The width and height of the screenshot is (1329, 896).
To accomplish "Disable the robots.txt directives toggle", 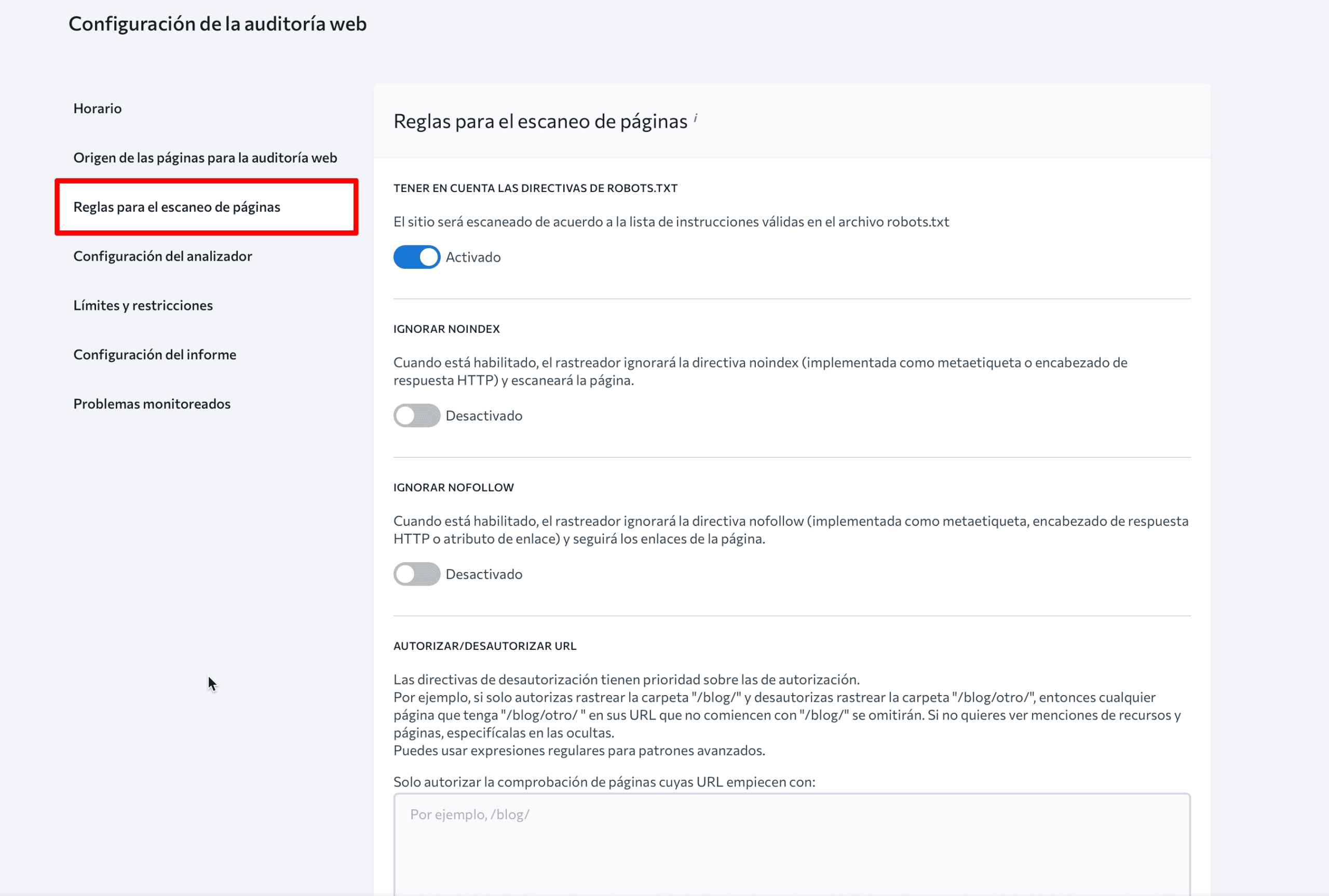I will click(416, 257).
